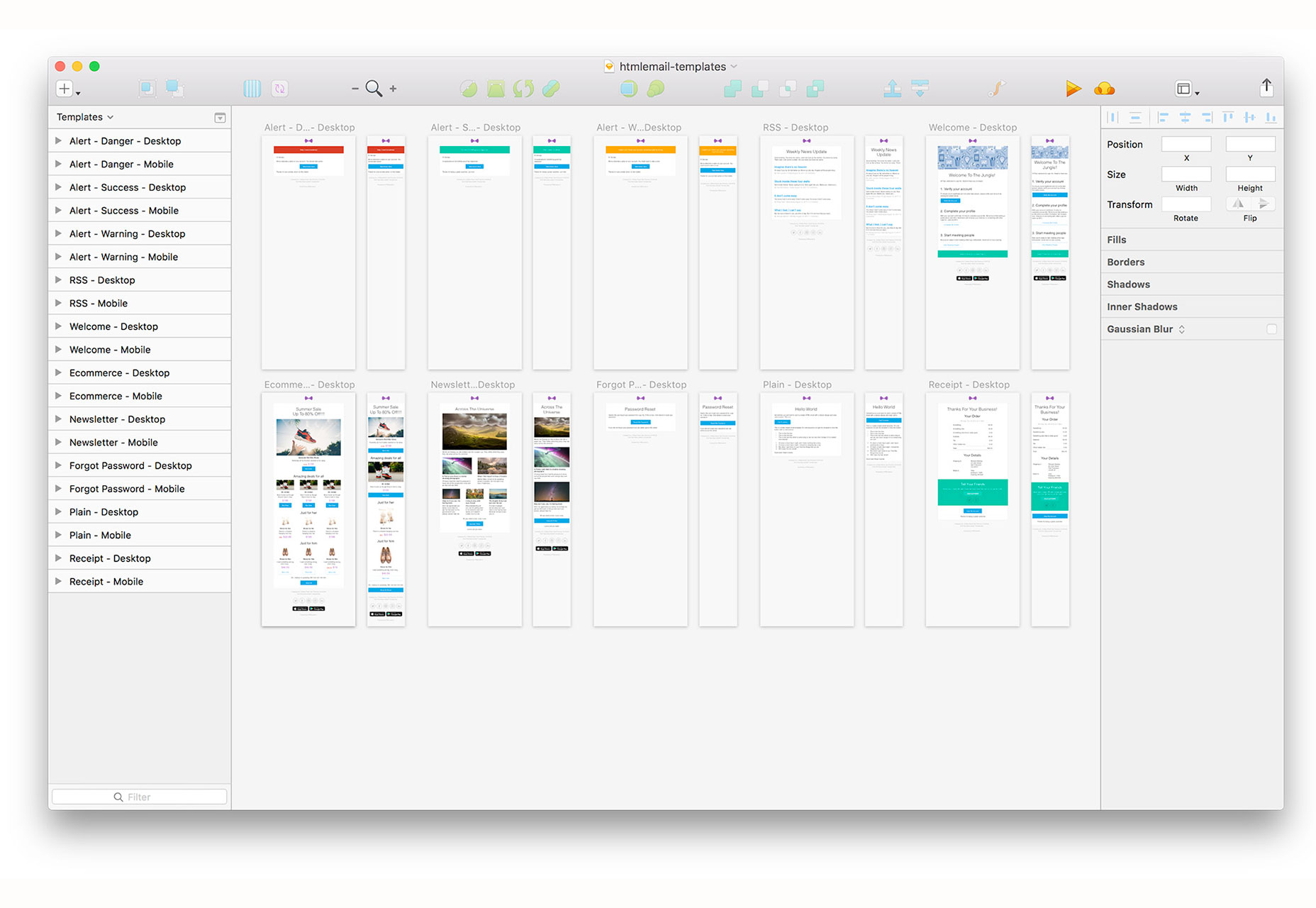Click the Export share icon

tap(1266, 87)
